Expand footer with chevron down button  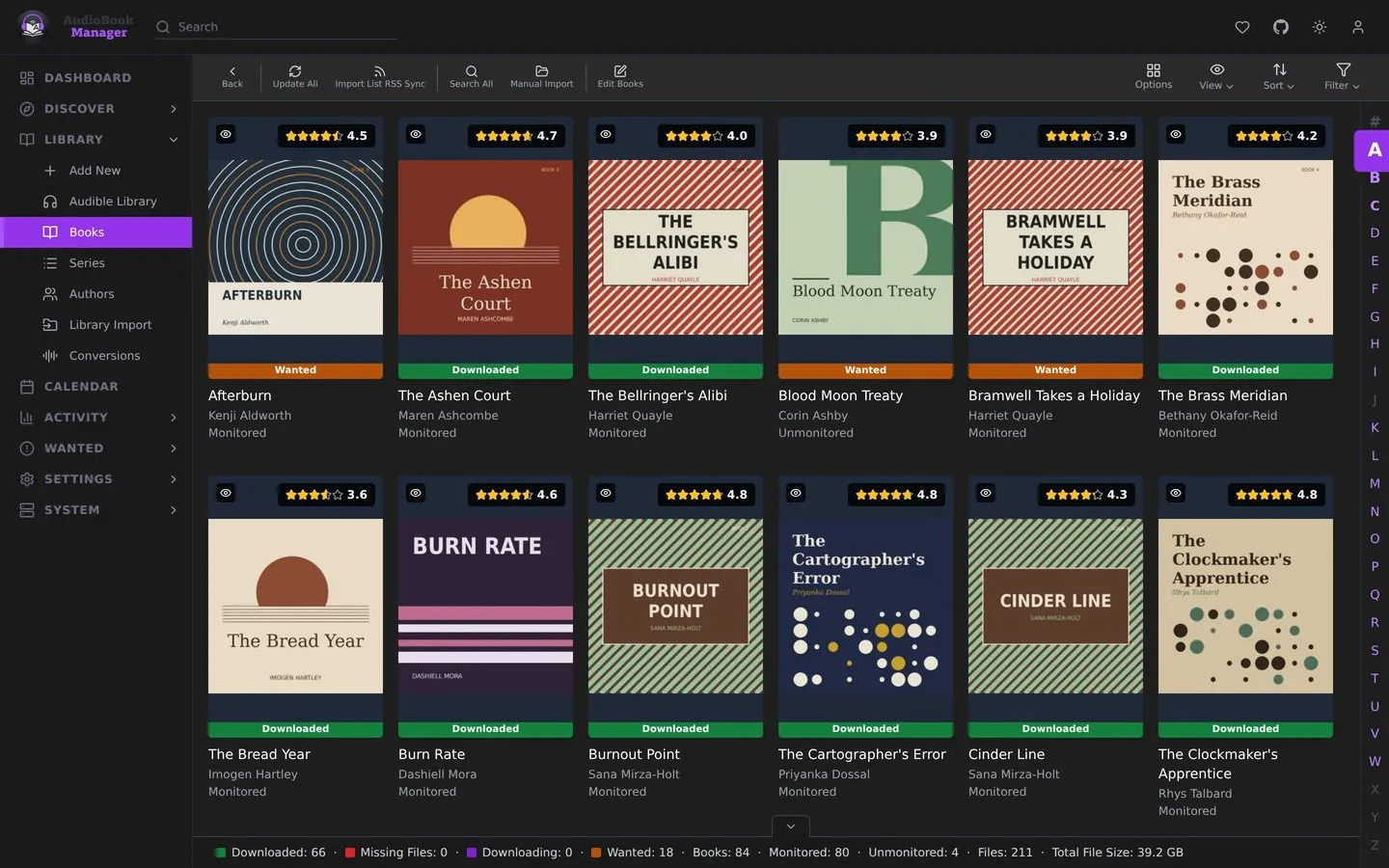pos(791,827)
